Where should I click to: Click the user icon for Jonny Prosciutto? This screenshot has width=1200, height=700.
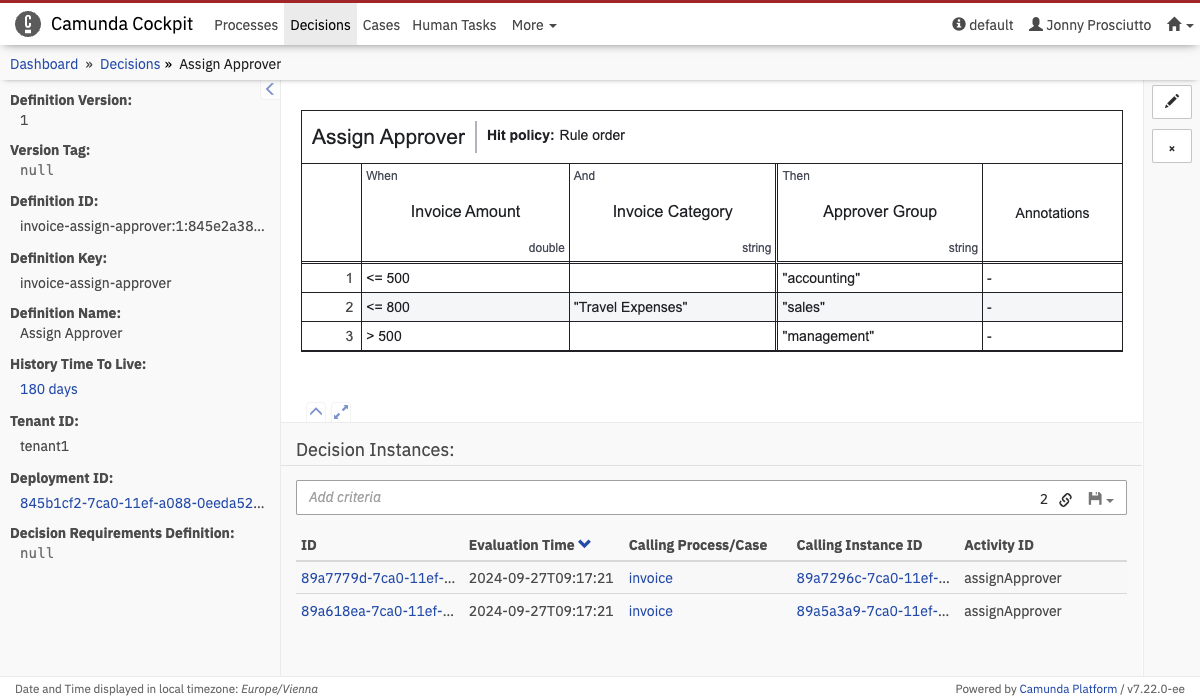1036,25
